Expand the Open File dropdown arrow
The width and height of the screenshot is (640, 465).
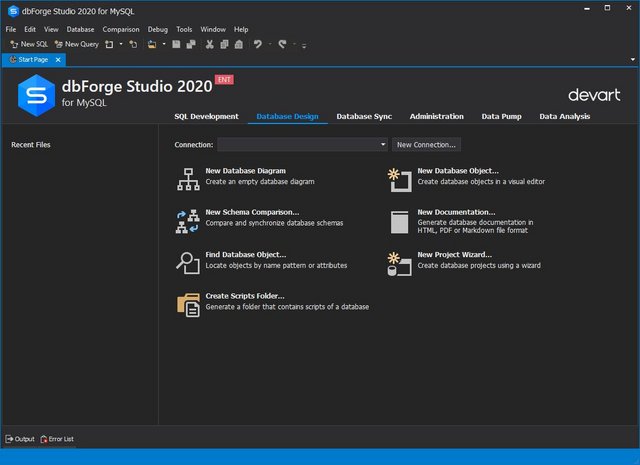(x=164, y=44)
